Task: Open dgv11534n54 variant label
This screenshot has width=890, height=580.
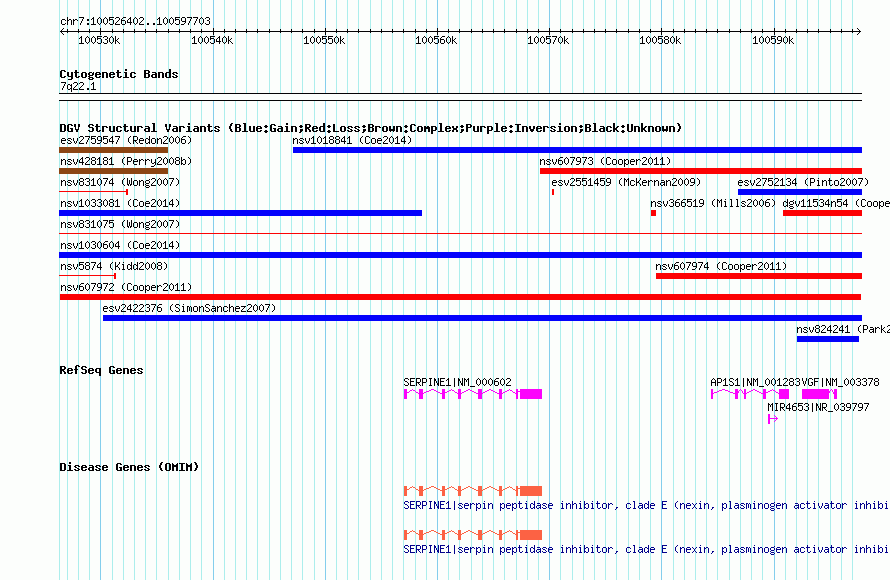Action: coord(836,203)
